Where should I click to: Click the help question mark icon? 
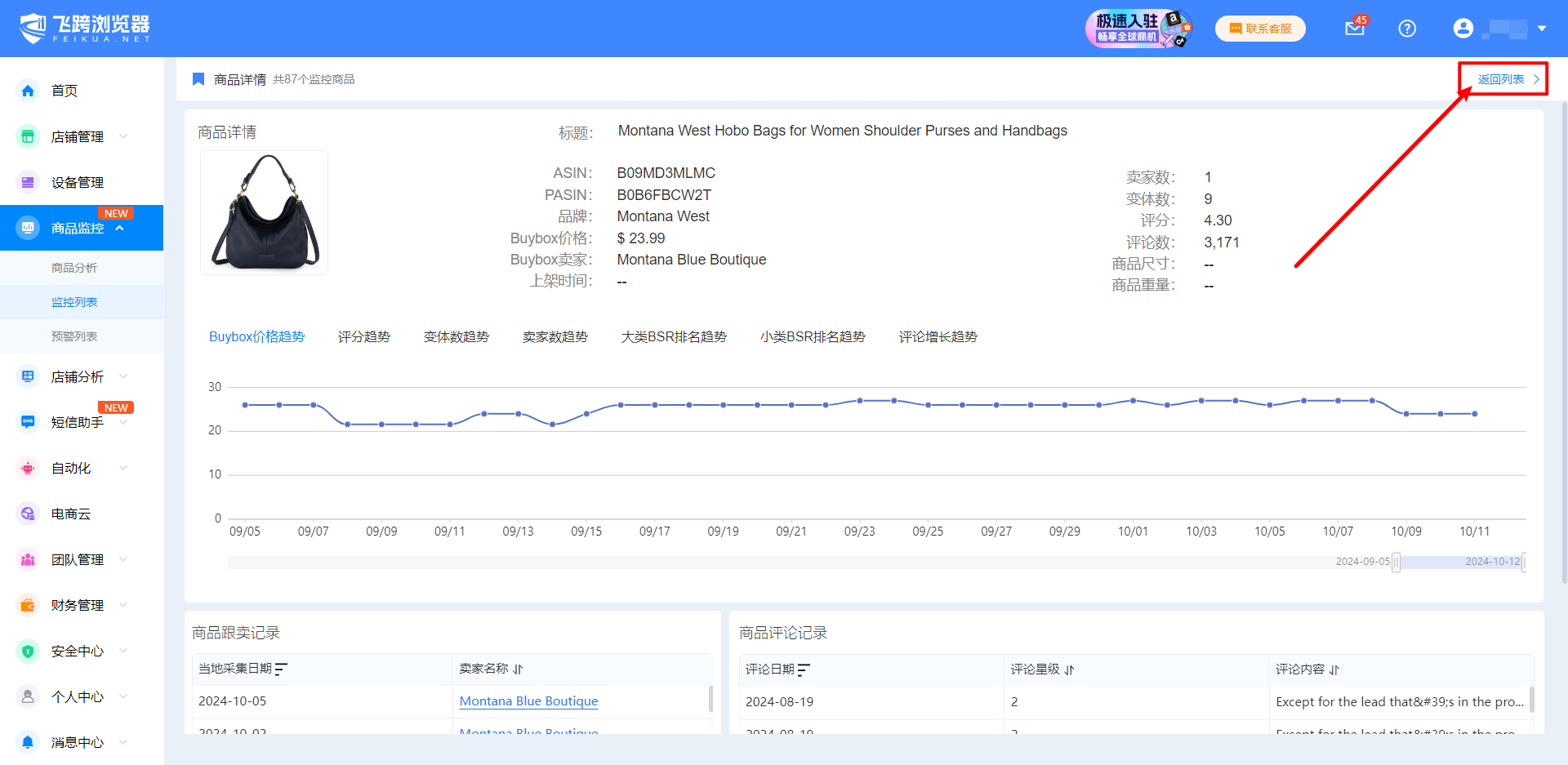1406,29
